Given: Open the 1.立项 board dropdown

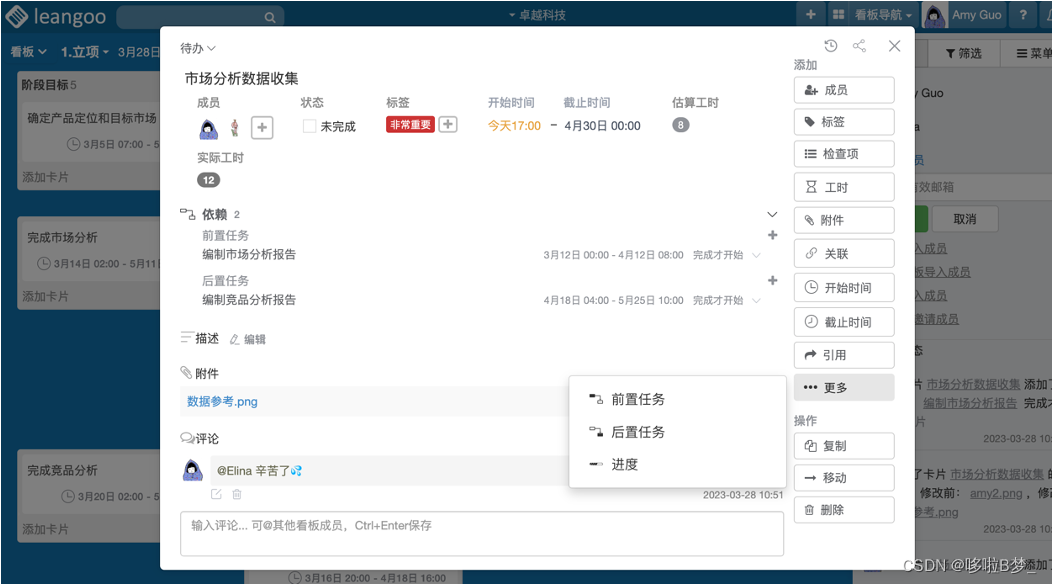Looking at the screenshot, I should [85, 52].
